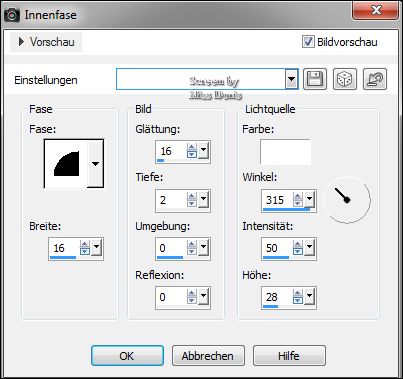
Task: Open the Intensität slider dropdown arrow
Action: point(309,247)
